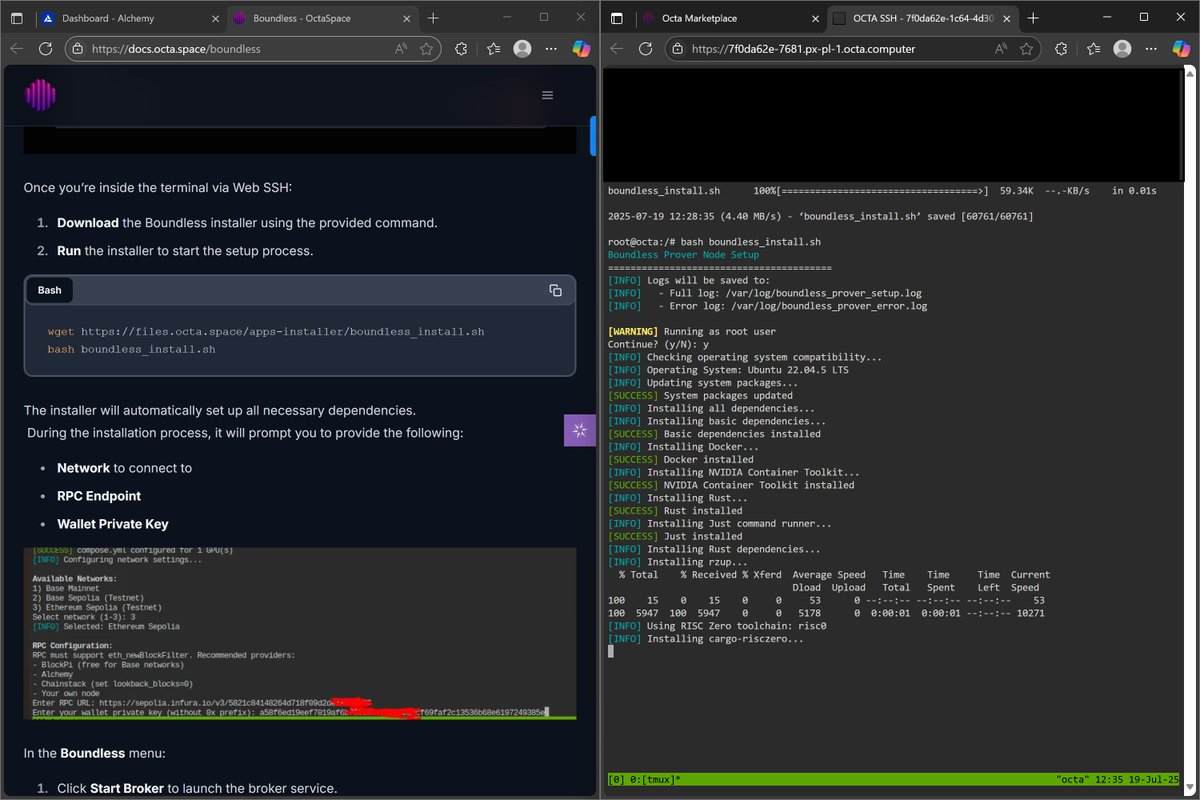Select the Boundless - OctaSpace tab

click(320, 18)
